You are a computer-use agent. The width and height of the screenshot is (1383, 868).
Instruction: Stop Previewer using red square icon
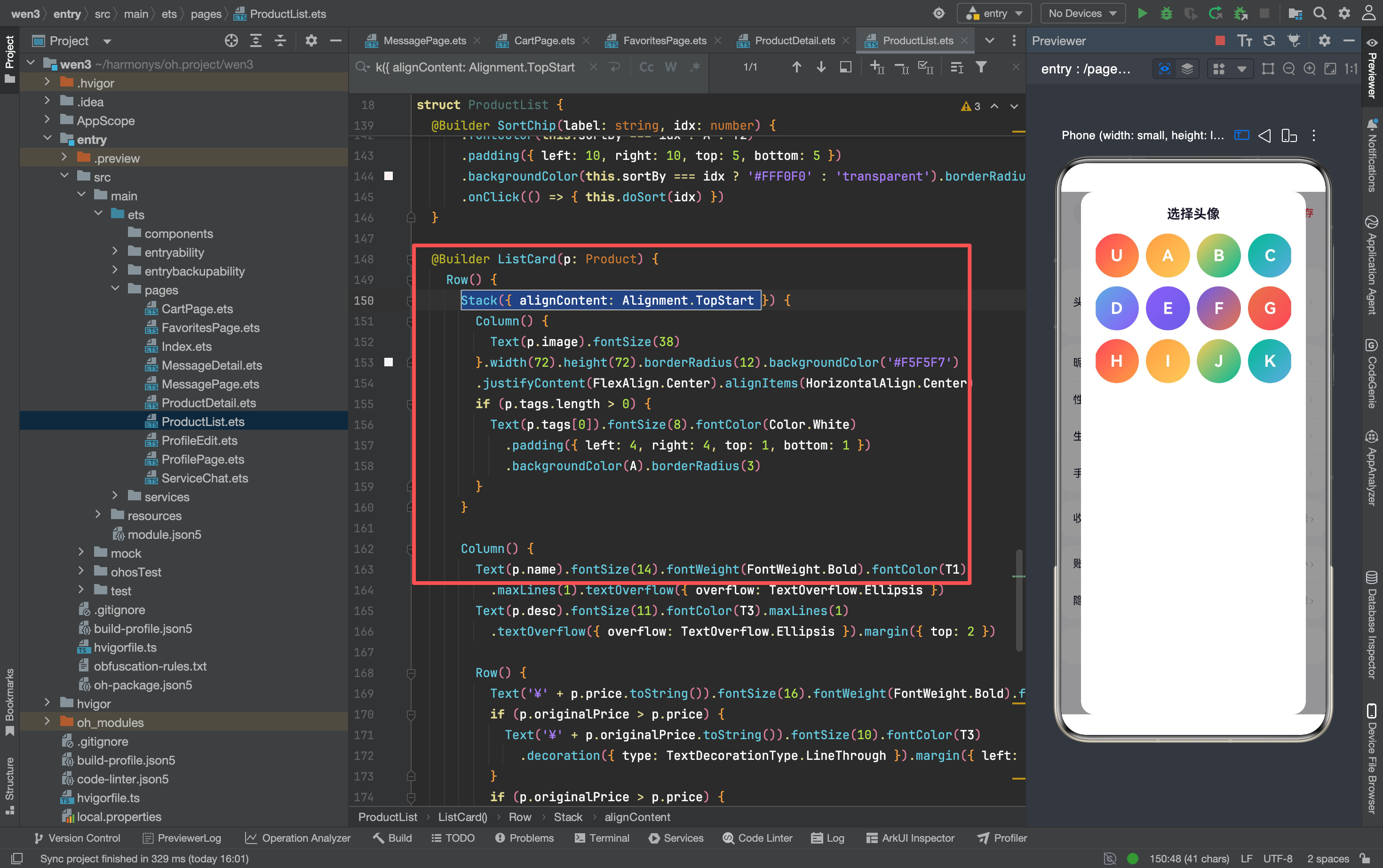[1220, 41]
